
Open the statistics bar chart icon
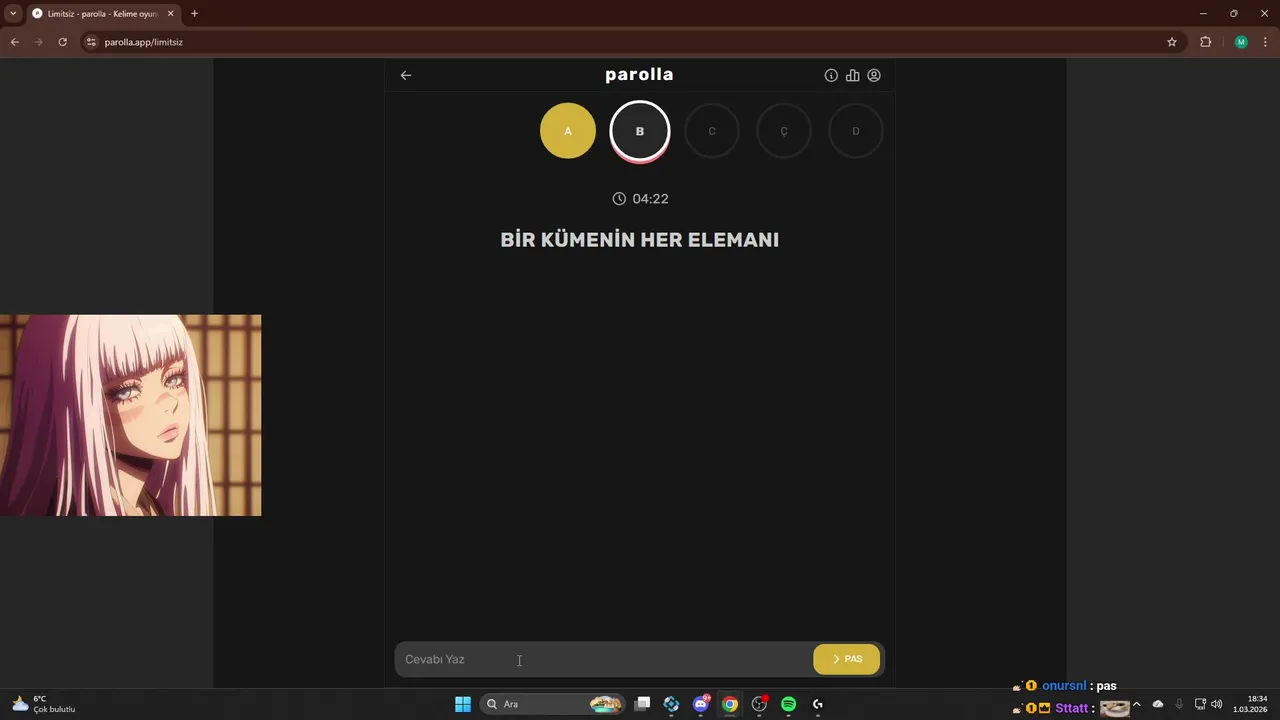852,75
